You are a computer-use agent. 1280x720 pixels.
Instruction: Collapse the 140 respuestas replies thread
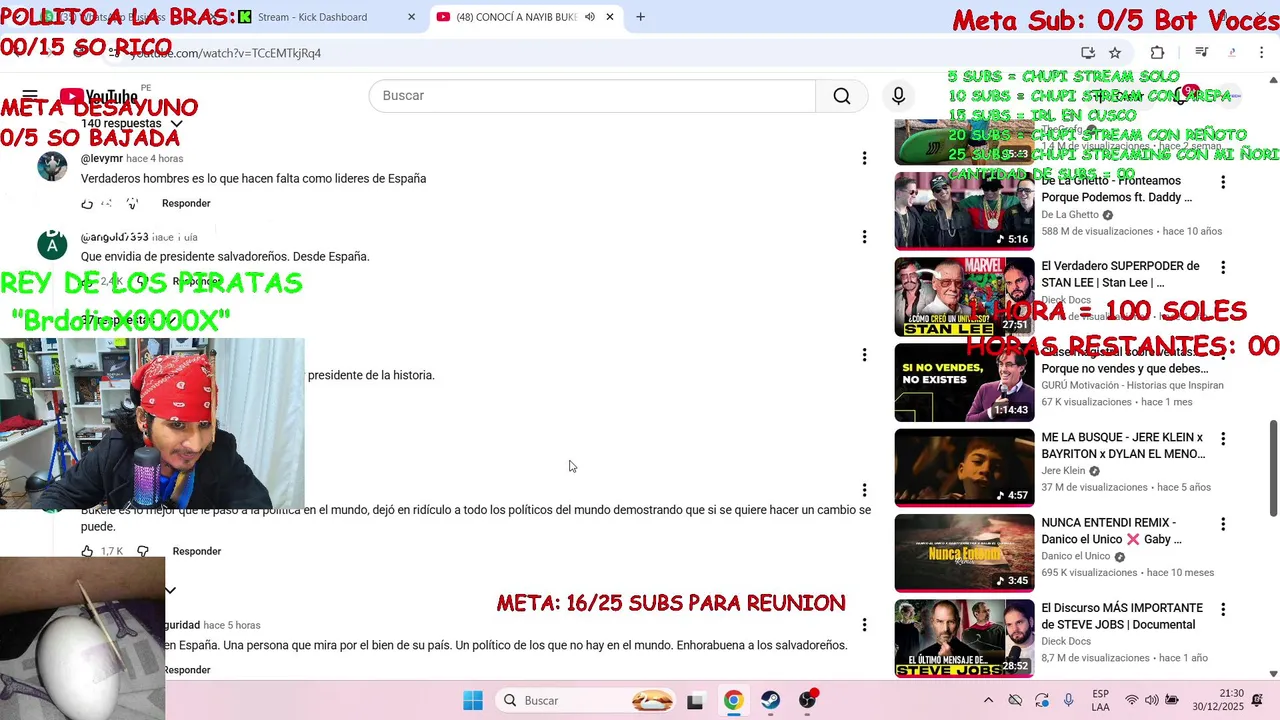click(x=131, y=124)
